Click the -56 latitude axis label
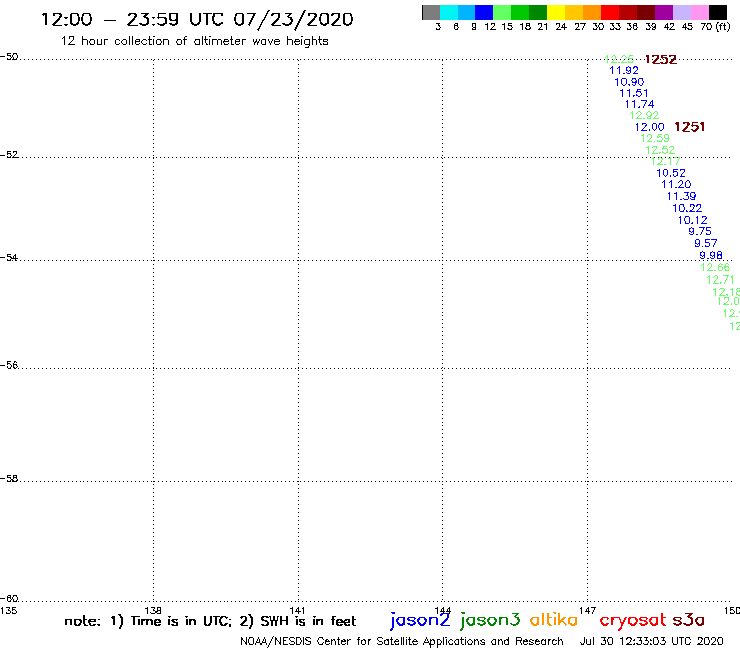The height and width of the screenshot is (650, 740). coord(9,365)
